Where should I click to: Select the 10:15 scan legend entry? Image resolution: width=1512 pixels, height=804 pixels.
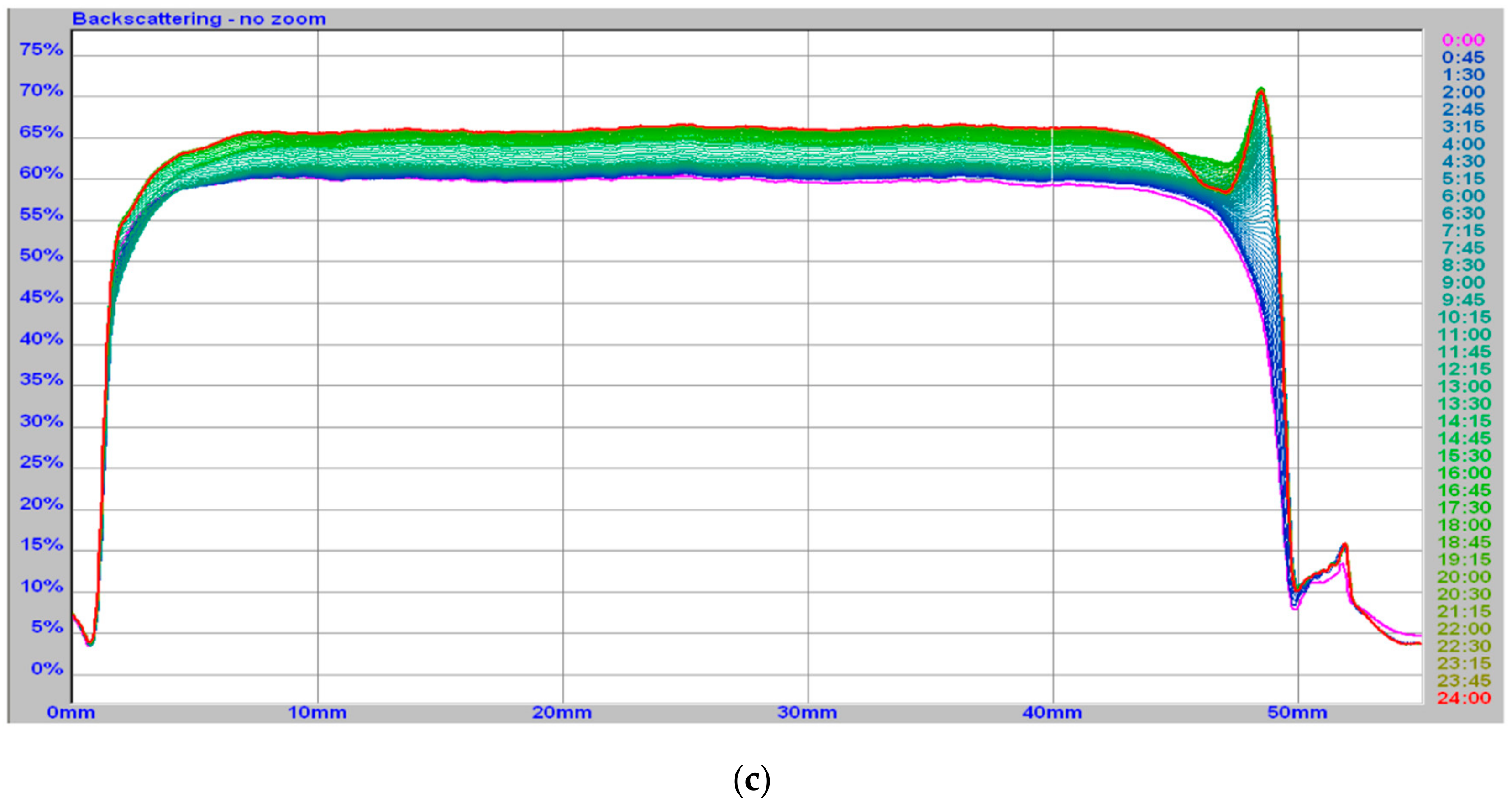coord(1464,317)
